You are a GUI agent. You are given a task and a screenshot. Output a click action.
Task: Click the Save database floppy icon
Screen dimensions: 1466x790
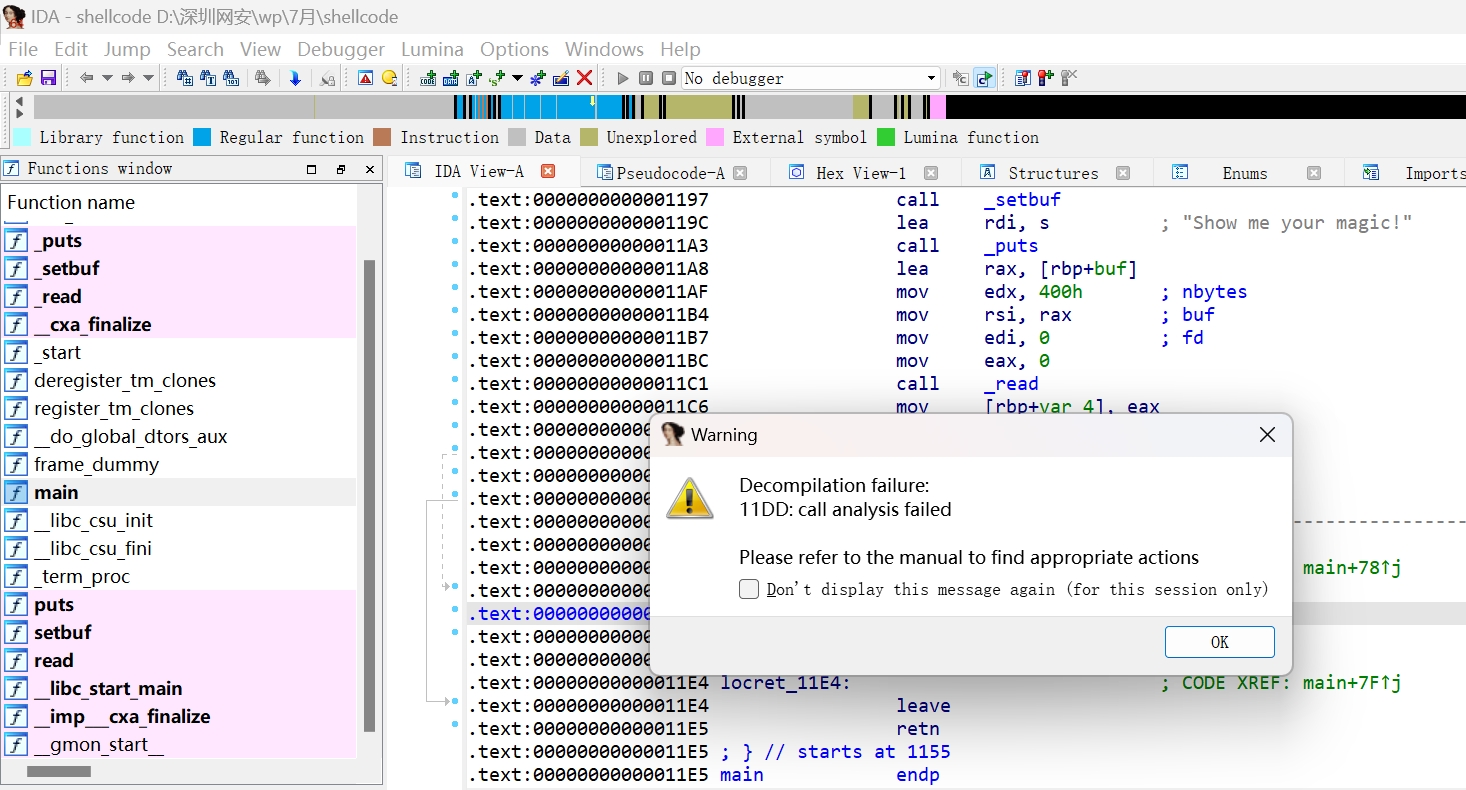48,78
